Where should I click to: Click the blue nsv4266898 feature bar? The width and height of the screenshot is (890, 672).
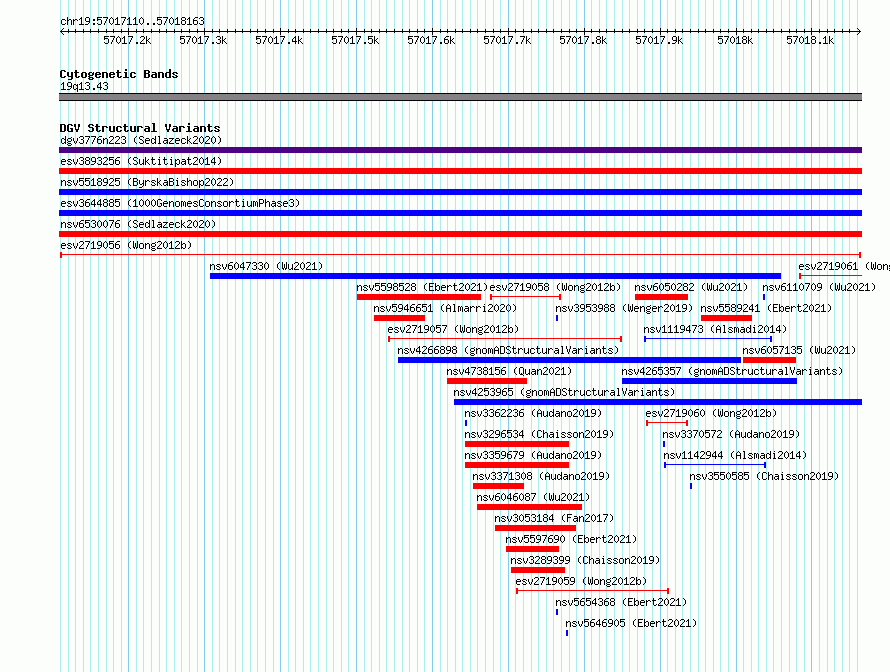tap(569, 360)
